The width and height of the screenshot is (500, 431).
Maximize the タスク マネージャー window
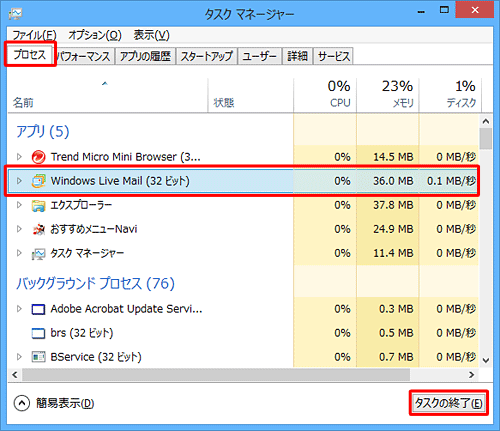coord(444,10)
